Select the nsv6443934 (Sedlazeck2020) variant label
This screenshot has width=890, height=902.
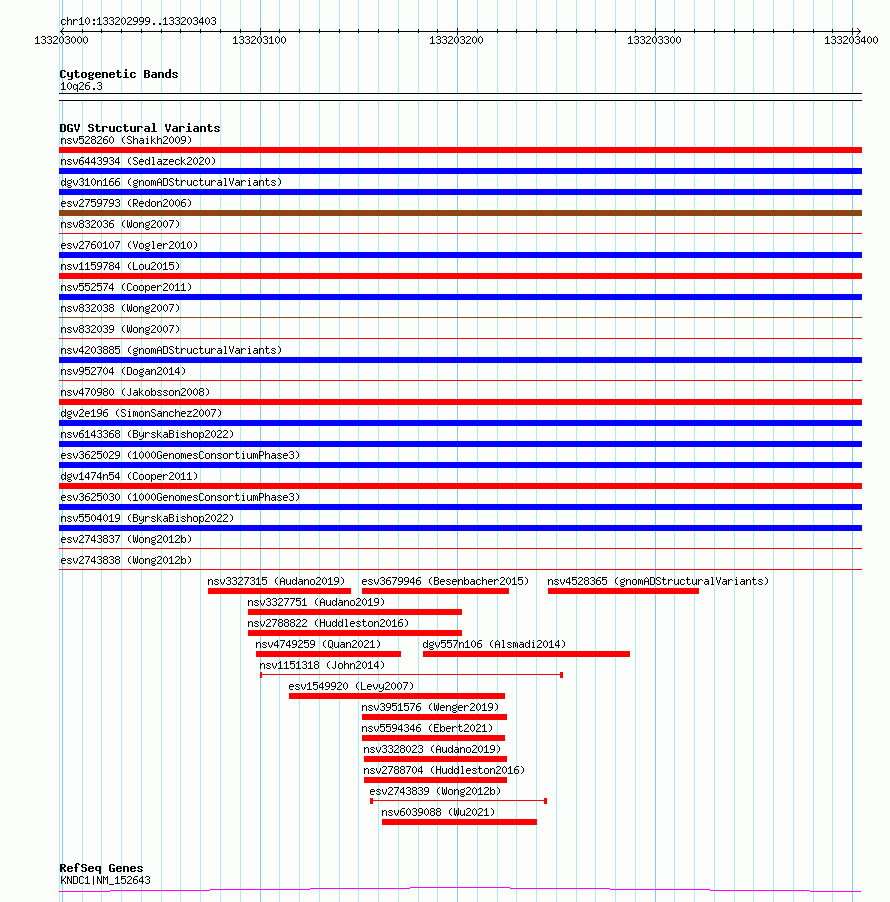(138, 161)
